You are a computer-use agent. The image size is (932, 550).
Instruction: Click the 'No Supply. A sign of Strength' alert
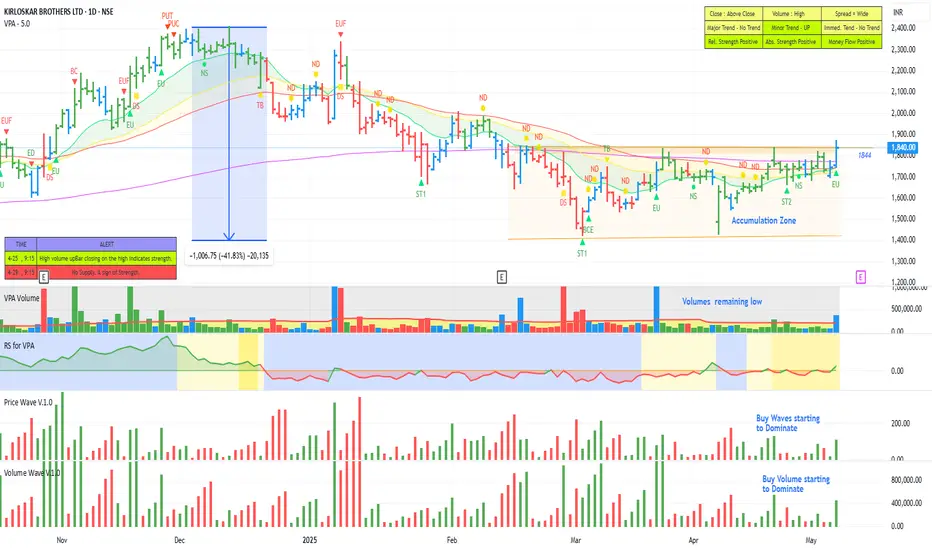(107, 272)
